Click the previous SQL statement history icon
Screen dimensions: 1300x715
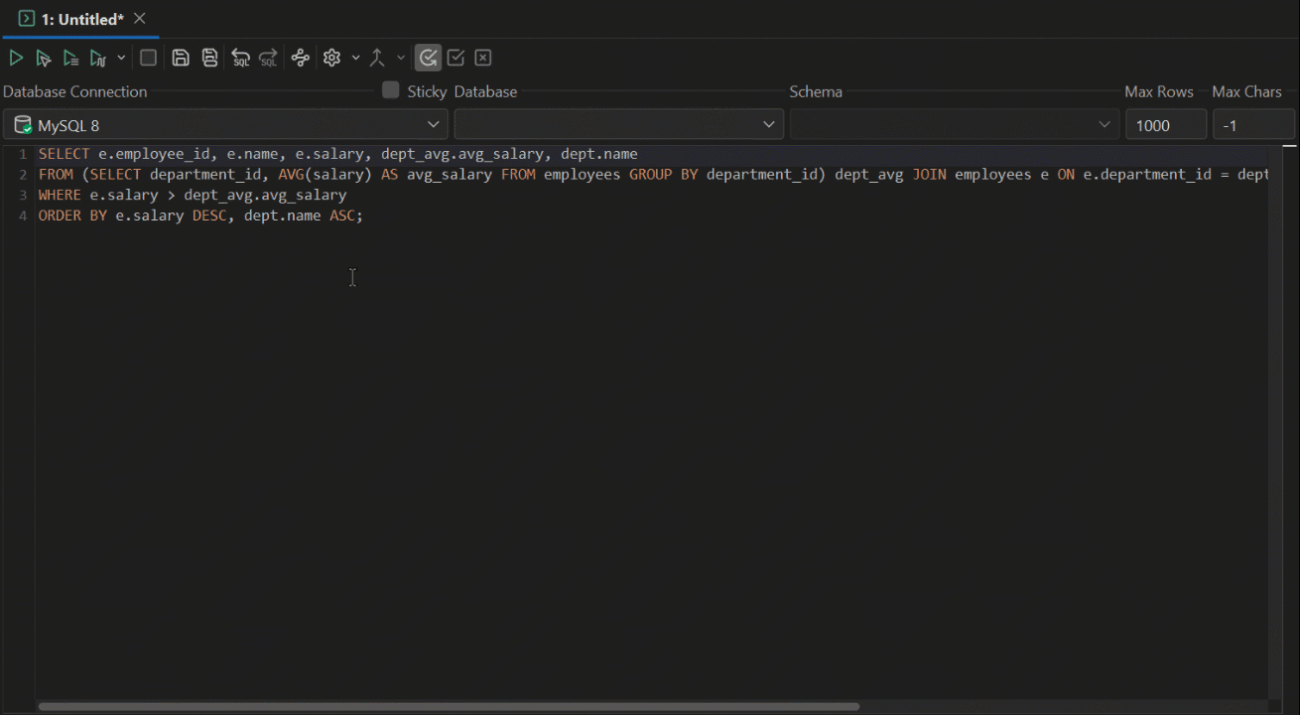[x=240, y=57]
